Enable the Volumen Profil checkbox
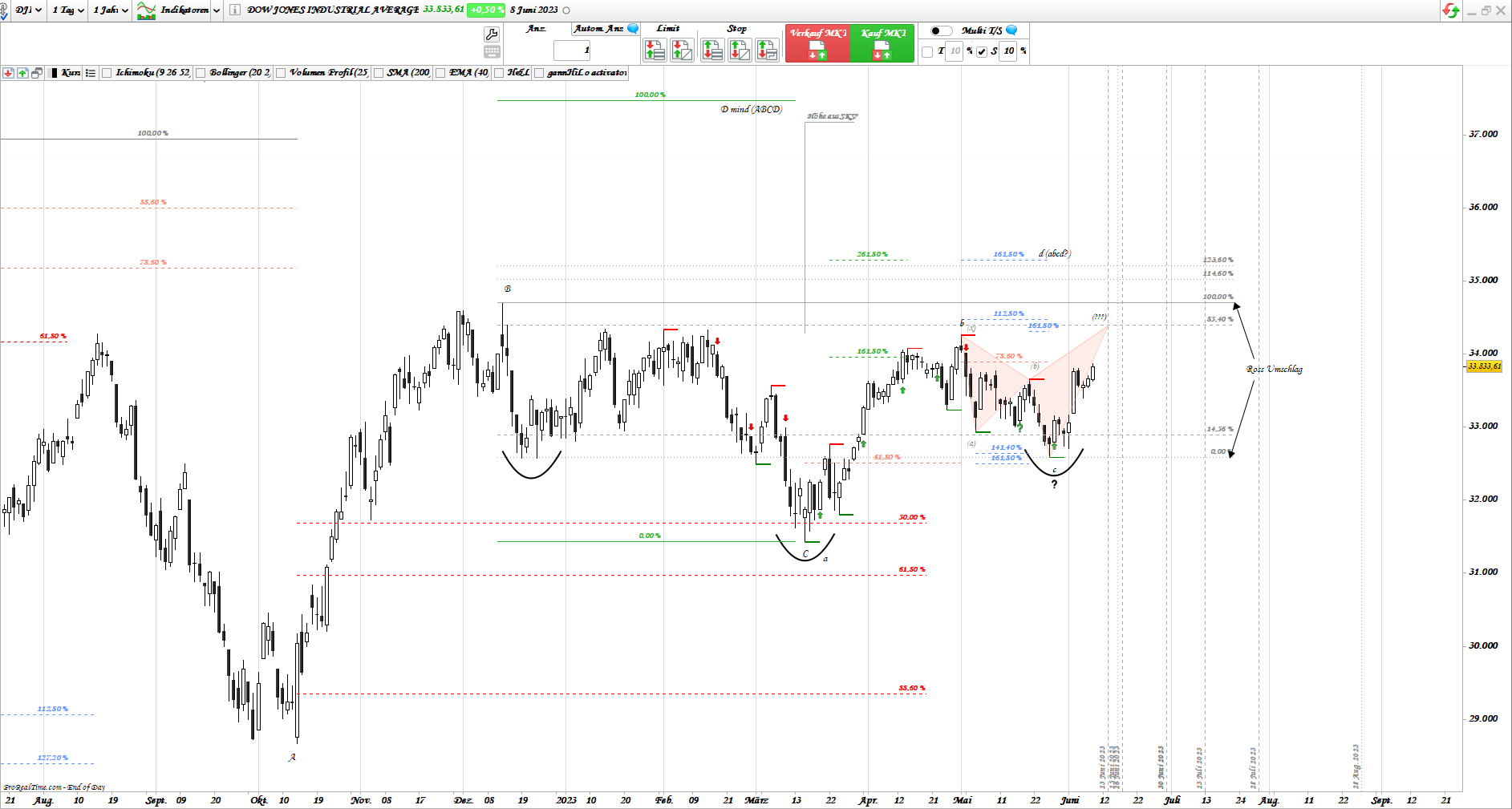The width and height of the screenshot is (1512, 809). pyautogui.click(x=281, y=73)
